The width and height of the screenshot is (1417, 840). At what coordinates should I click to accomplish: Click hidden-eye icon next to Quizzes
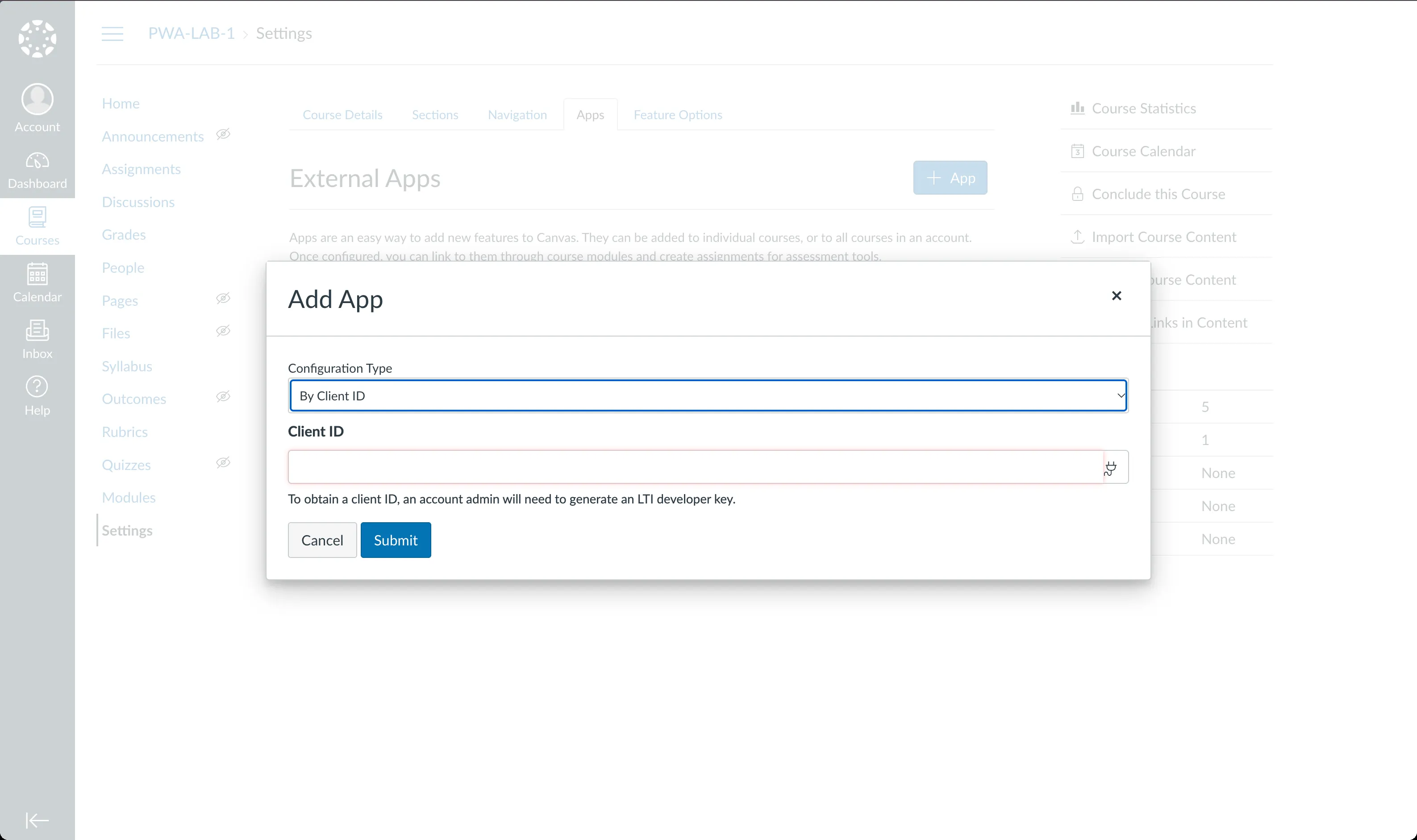223,462
